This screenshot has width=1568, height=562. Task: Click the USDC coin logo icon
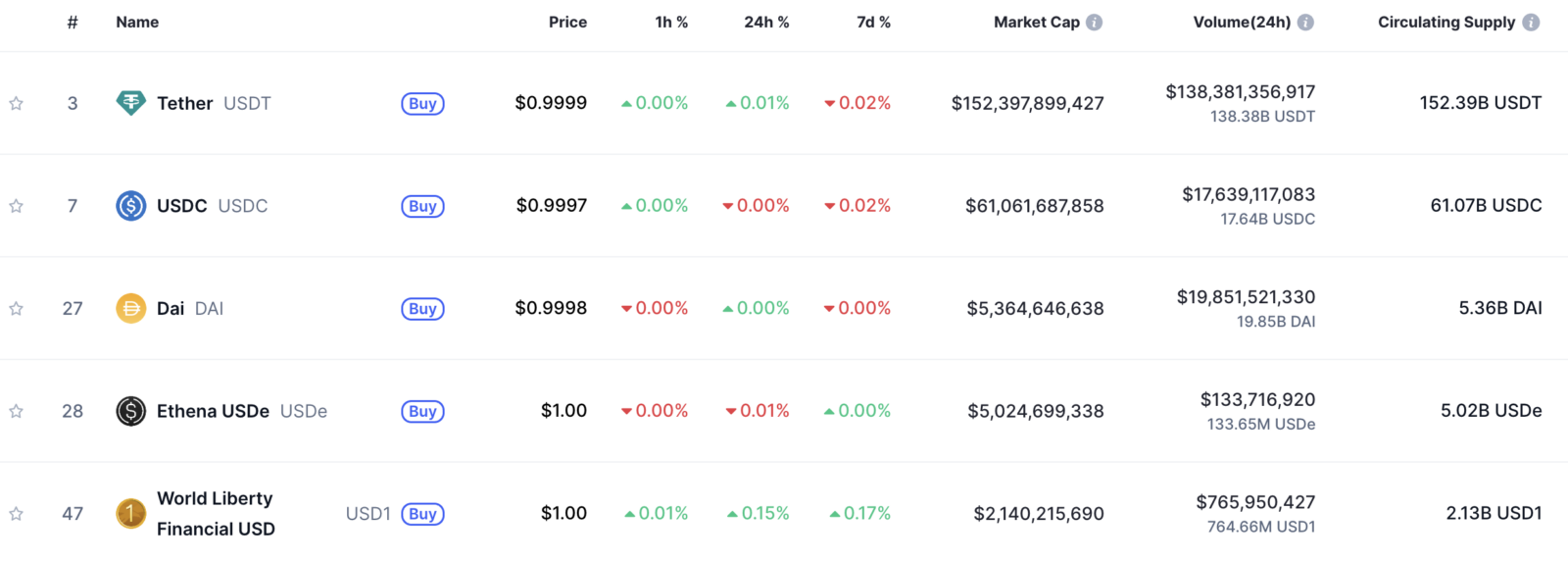point(130,206)
